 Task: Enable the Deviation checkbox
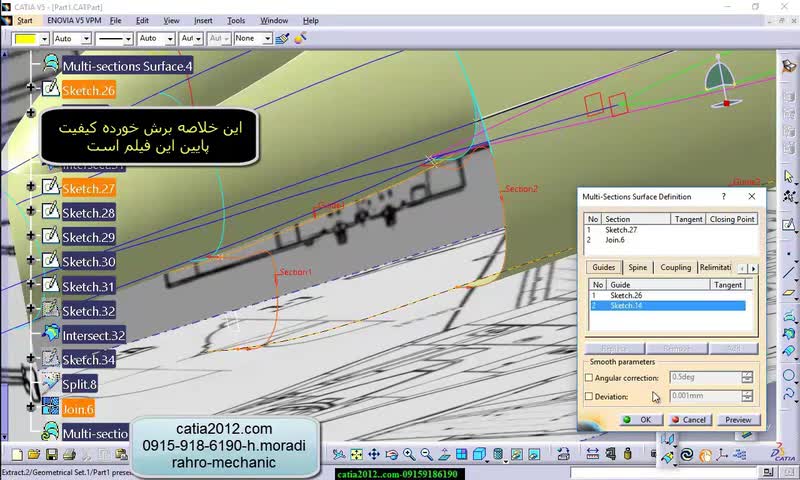pyautogui.click(x=589, y=396)
